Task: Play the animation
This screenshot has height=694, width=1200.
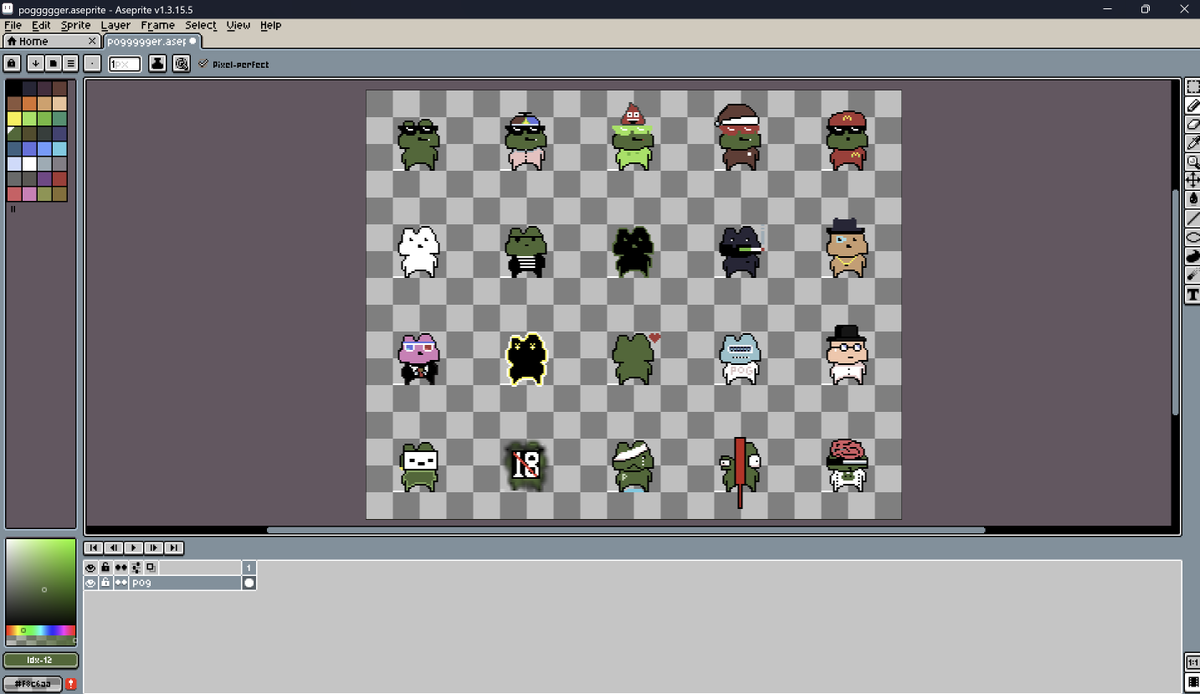Action: (x=134, y=547)
